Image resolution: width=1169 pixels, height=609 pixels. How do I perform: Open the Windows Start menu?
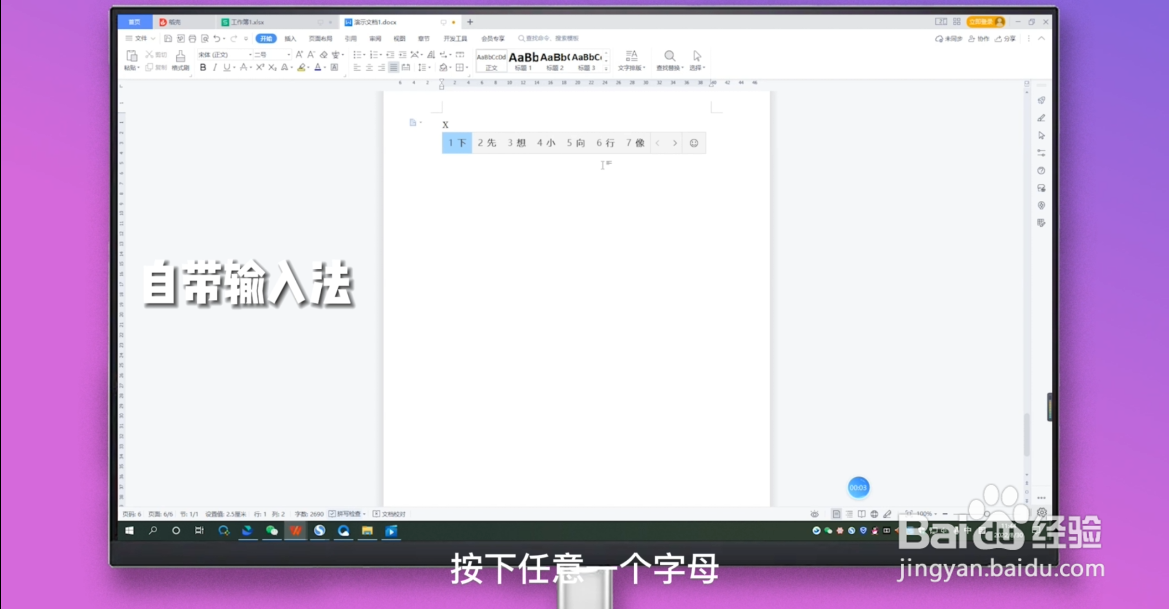tap(129, 531)
